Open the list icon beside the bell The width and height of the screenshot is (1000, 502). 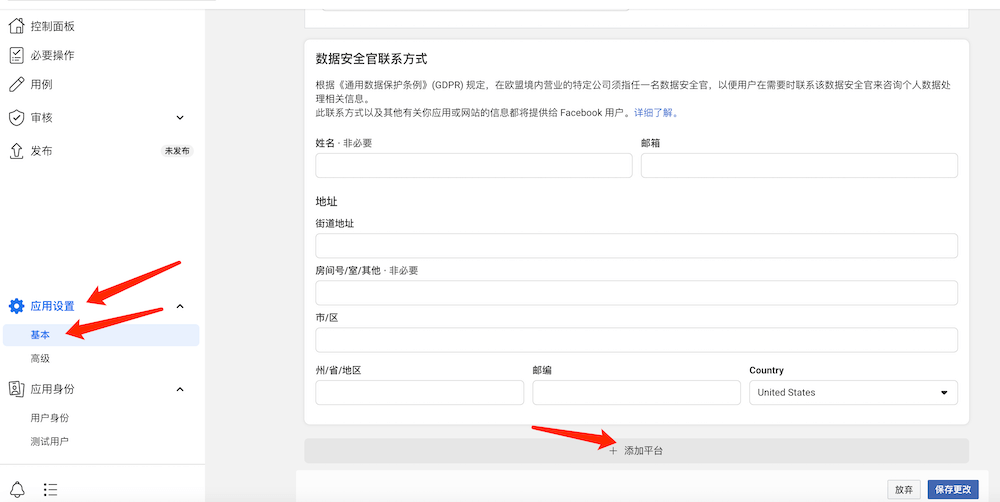click(51, 489)
